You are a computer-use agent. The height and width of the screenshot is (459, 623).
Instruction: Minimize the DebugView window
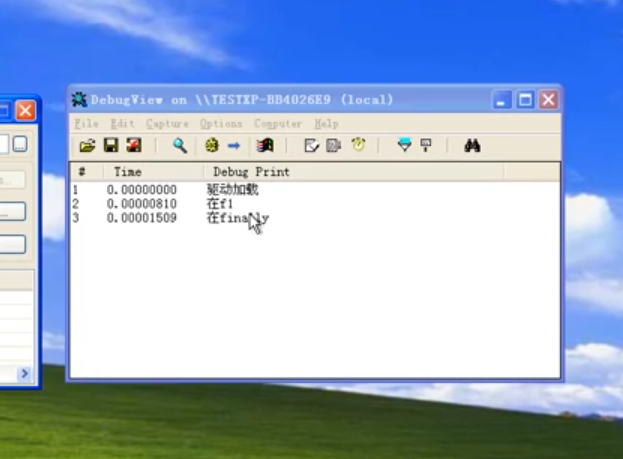point(502,99)
